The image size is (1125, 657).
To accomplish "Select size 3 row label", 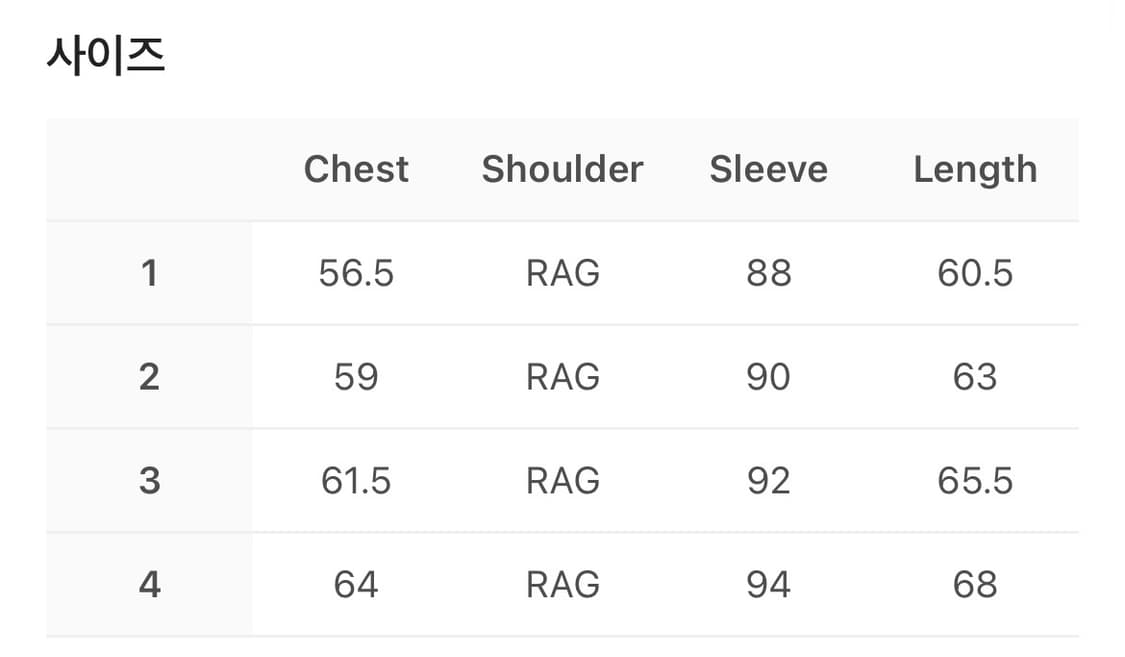I will click(149, 481).
